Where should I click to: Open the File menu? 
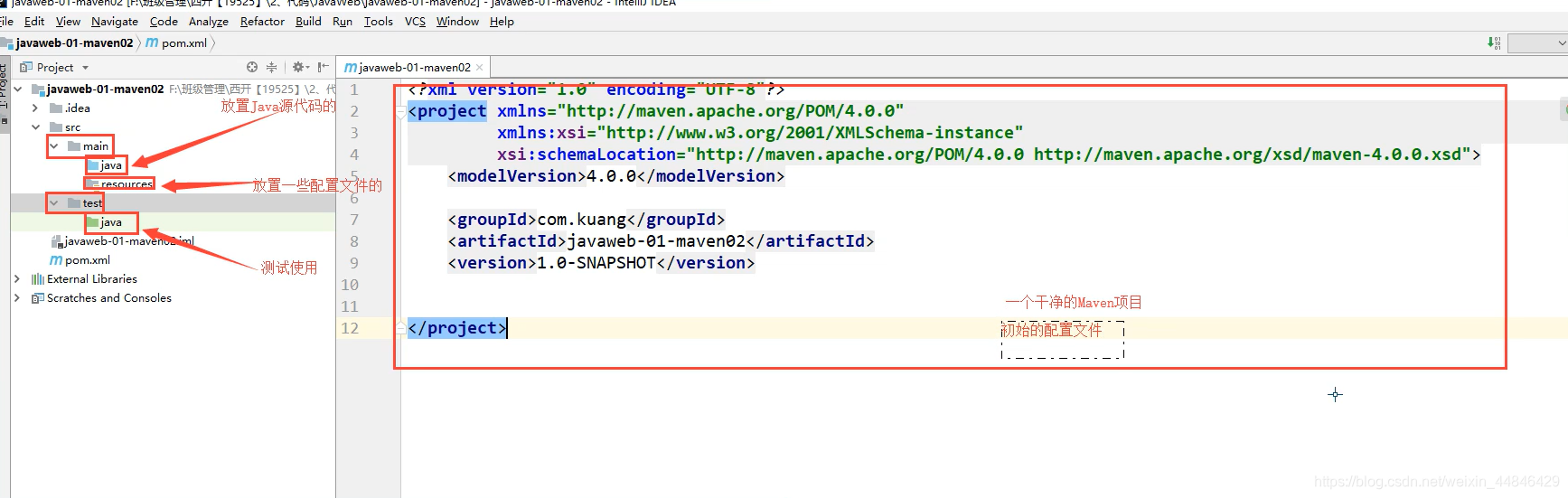coord(6,21)
